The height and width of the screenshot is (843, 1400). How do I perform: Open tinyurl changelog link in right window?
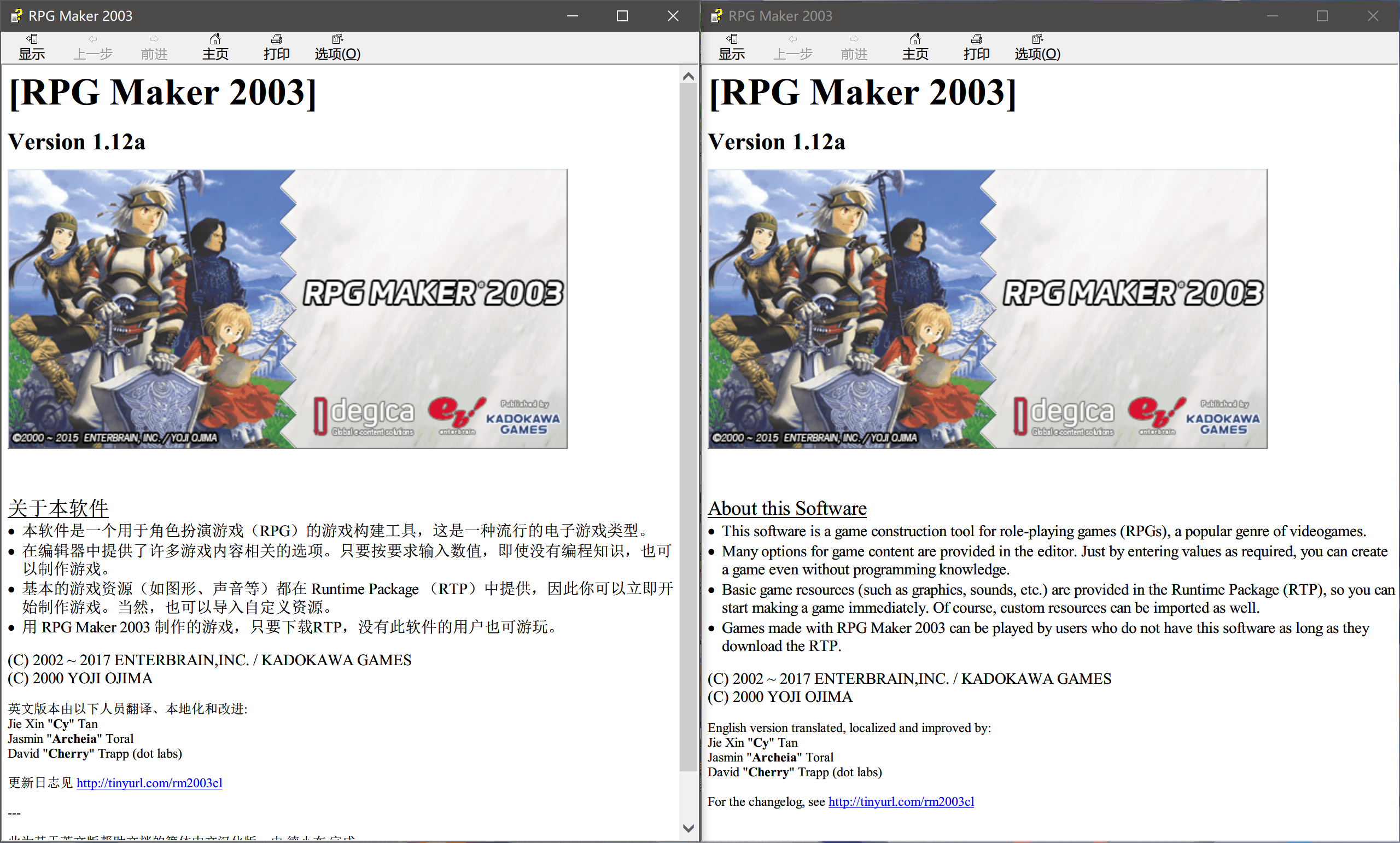click(901, 801)
